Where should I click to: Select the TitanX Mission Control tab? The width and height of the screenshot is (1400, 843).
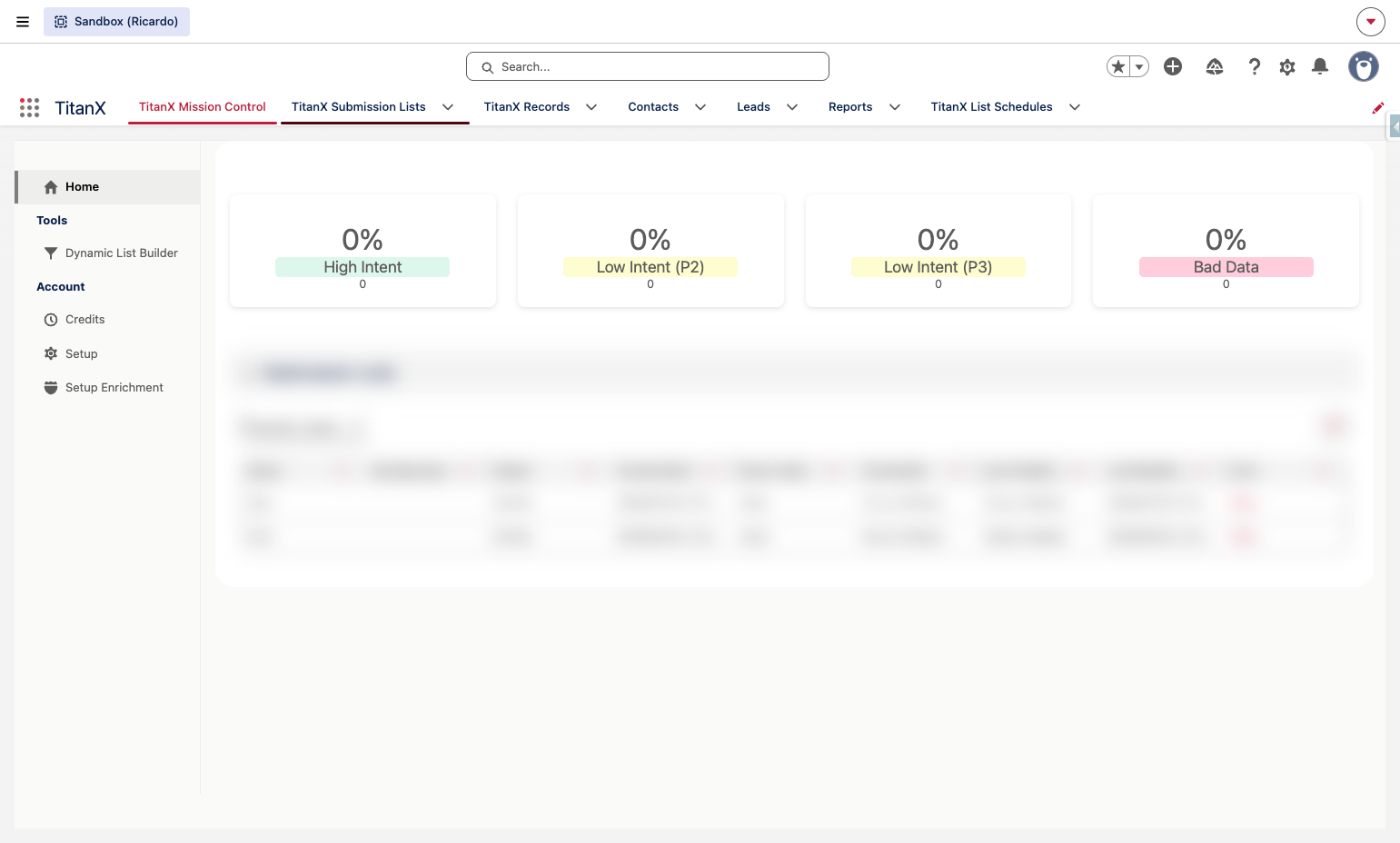tap(203, 107)
